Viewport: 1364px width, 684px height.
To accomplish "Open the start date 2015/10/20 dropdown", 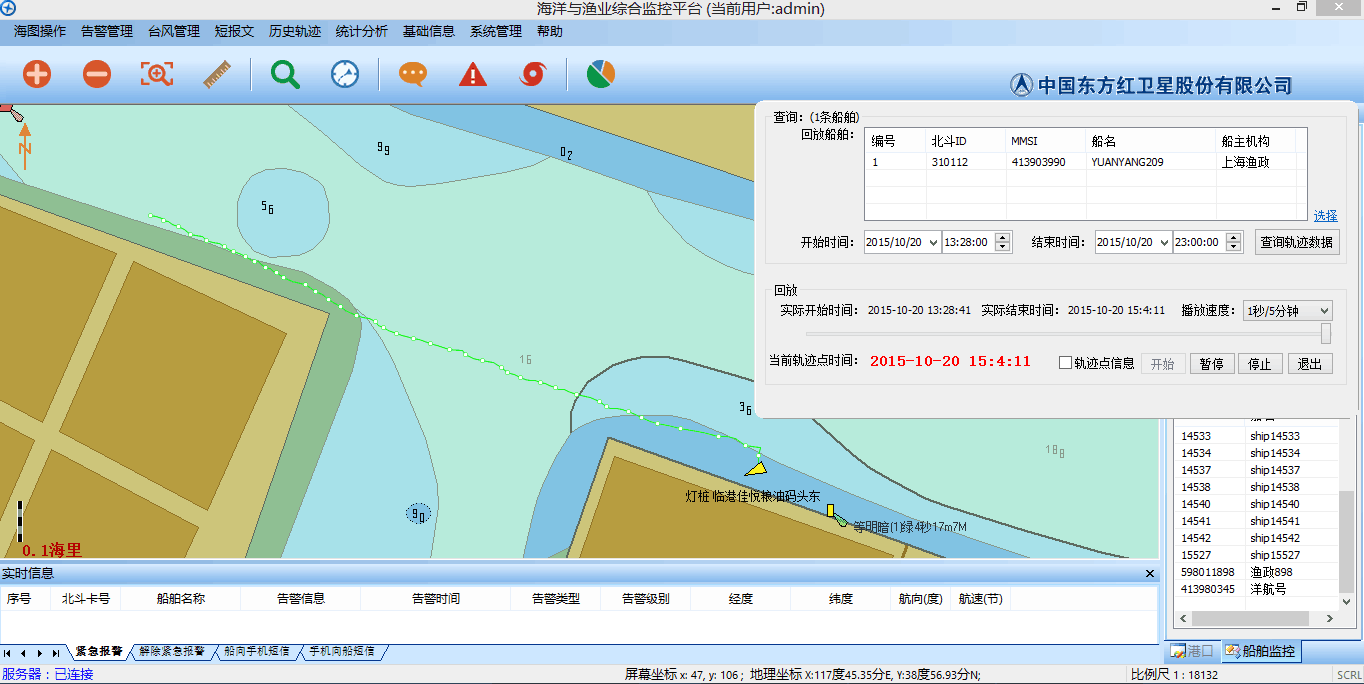I will click(934, 242).
